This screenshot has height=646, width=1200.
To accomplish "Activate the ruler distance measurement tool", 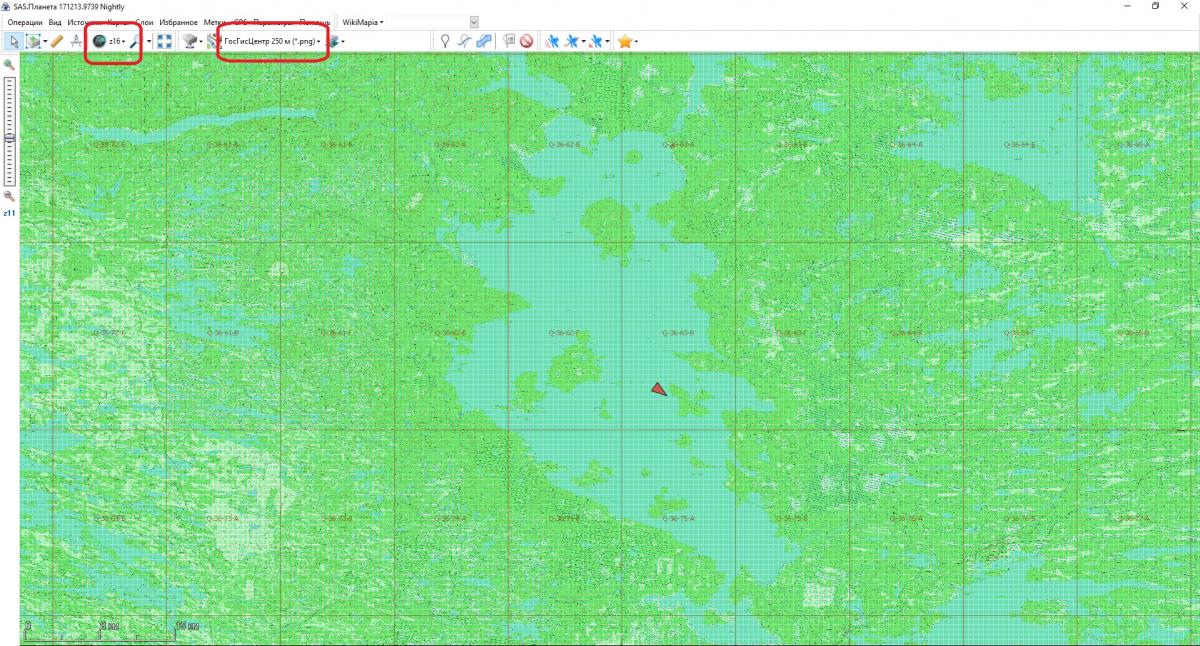I will click(x=56, y=41).
